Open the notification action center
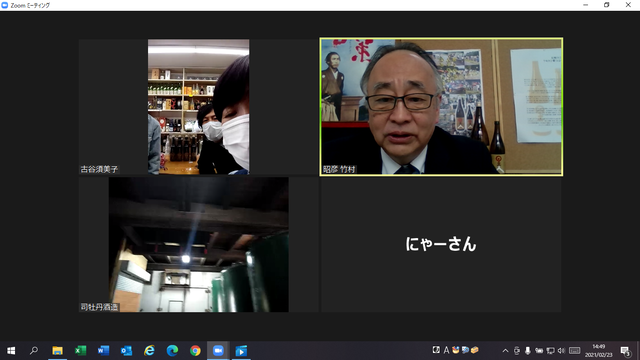The width and height of the screenshot is (640, 360). pos(625,351)
